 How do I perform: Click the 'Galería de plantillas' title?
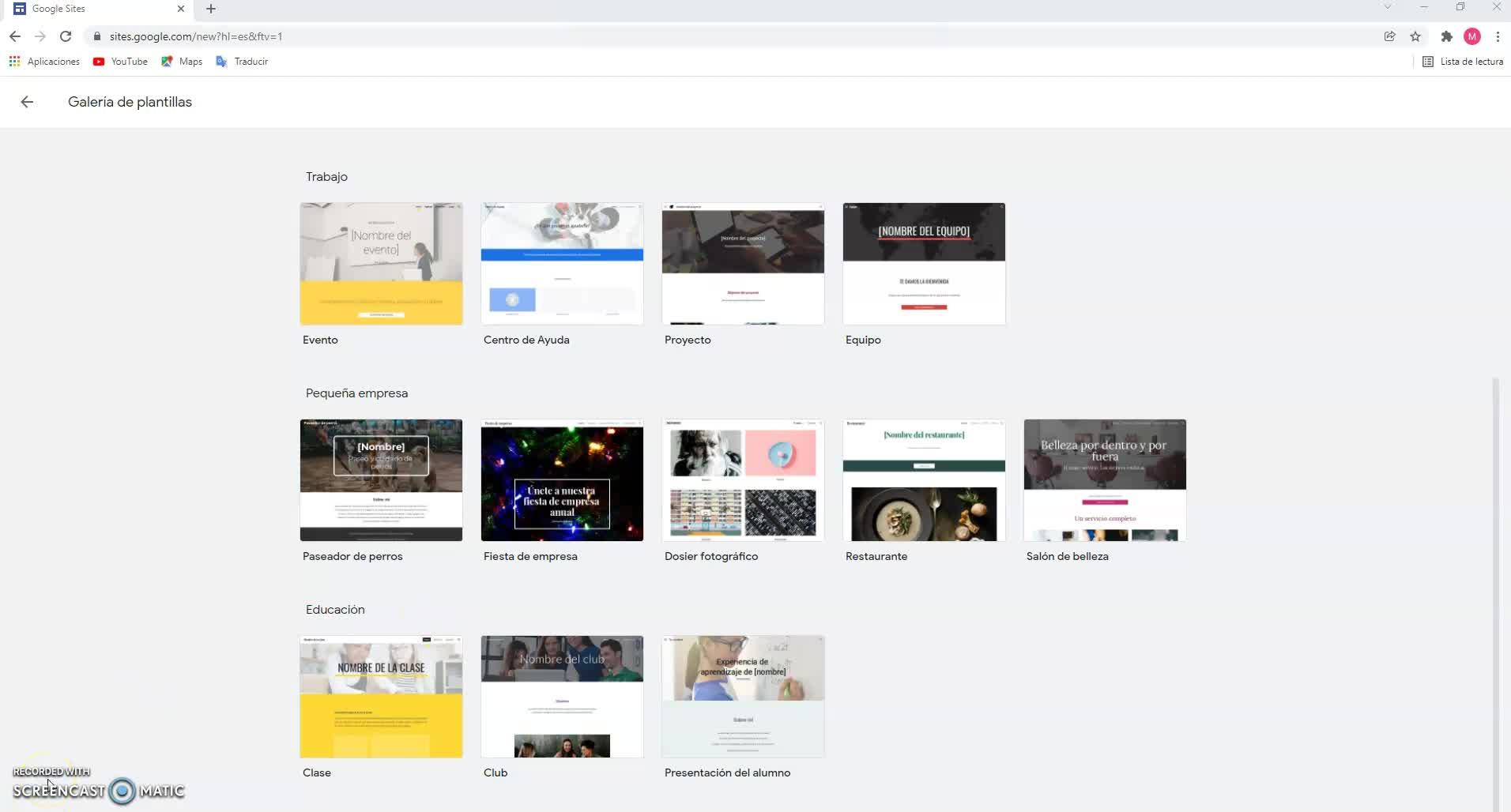[x=130, y=102]
